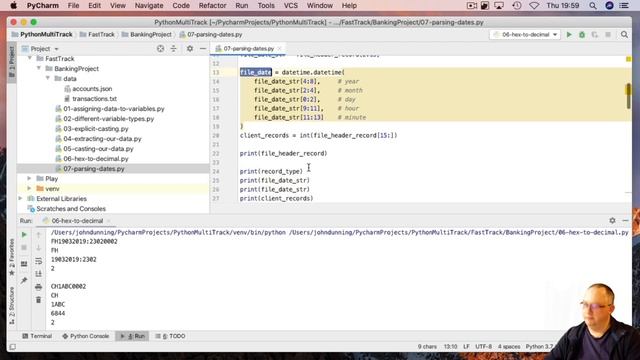The image size is (640, 360).
Task: Open the Apple menu
Action: [x=13, y=6]
